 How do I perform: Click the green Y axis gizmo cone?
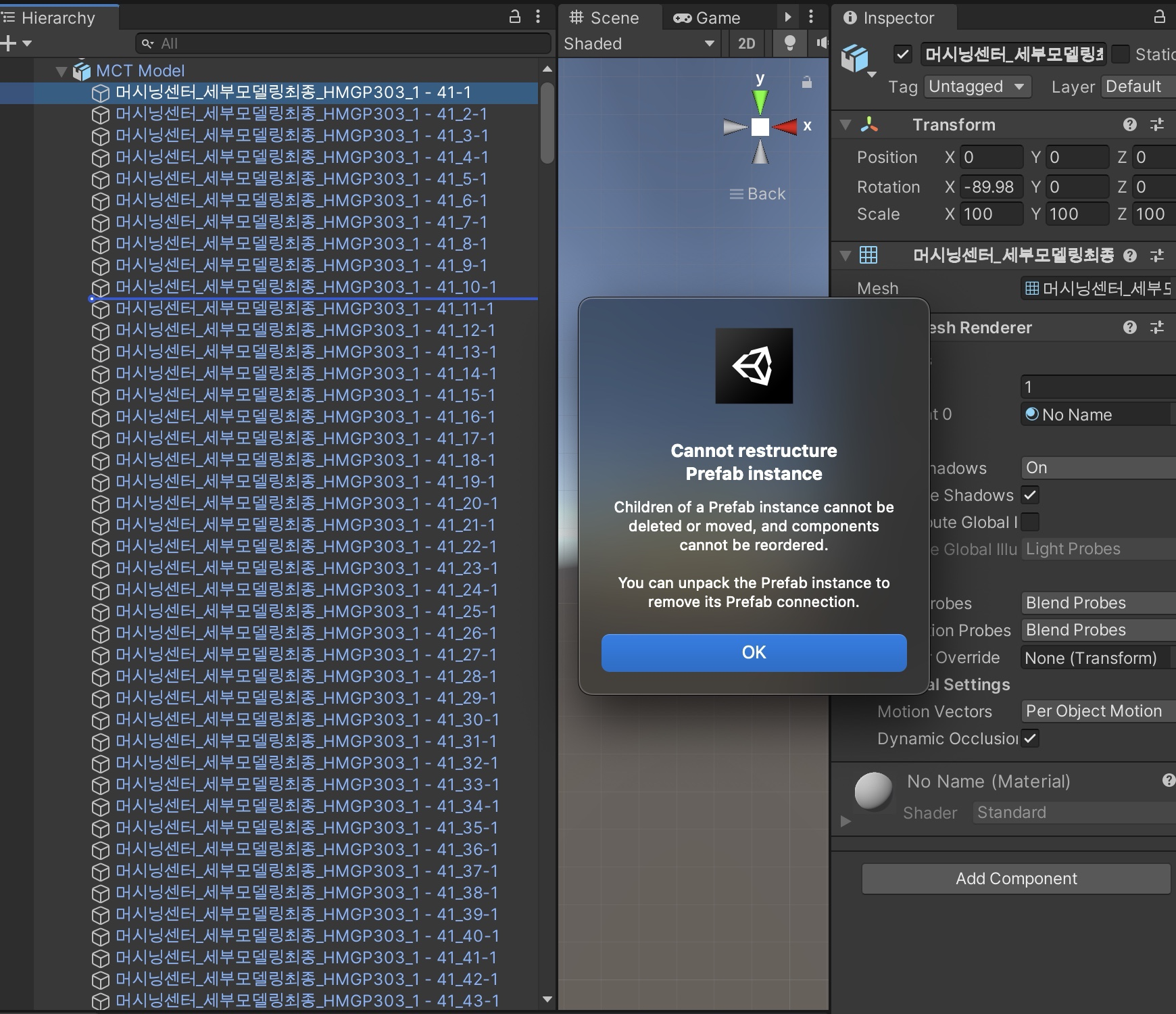pyautogui.click(x=760, y=101)
